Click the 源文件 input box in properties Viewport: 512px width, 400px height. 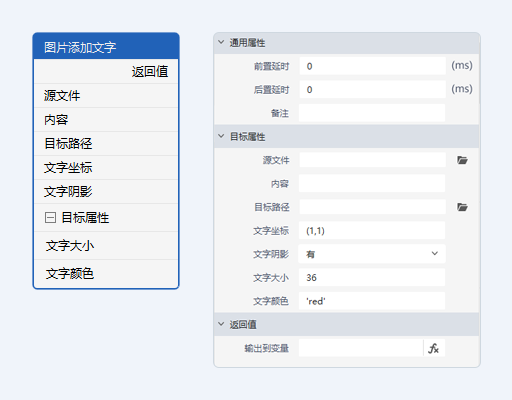pos(372,160)
